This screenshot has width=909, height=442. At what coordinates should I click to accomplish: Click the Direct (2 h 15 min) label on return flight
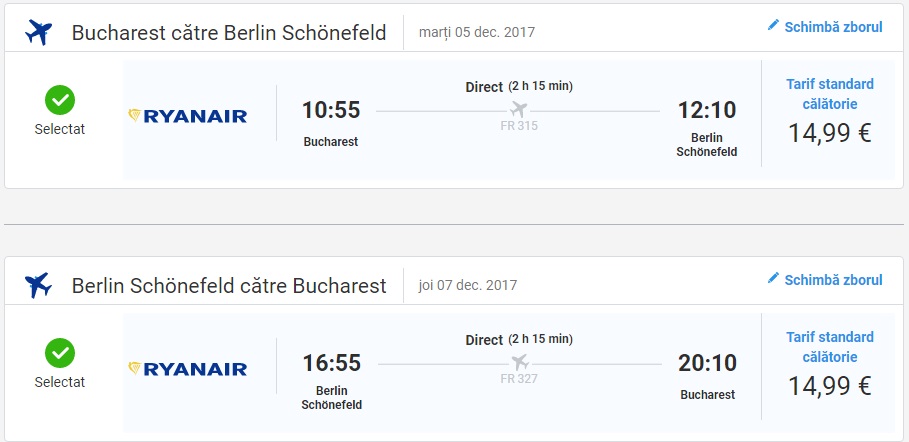pos(519,339)
